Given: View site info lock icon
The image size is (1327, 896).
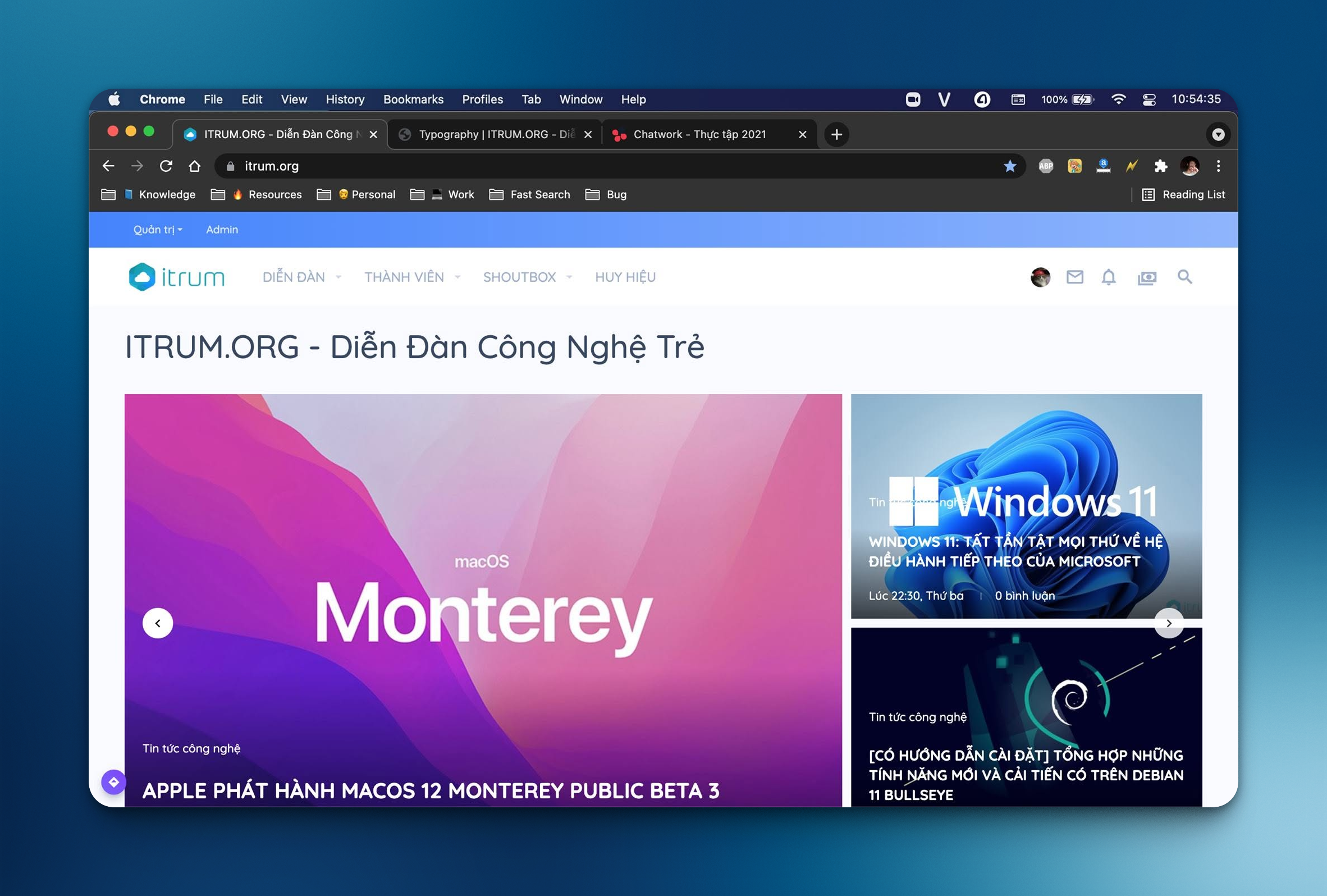Looking at the screenshot, I should point(231,166).
